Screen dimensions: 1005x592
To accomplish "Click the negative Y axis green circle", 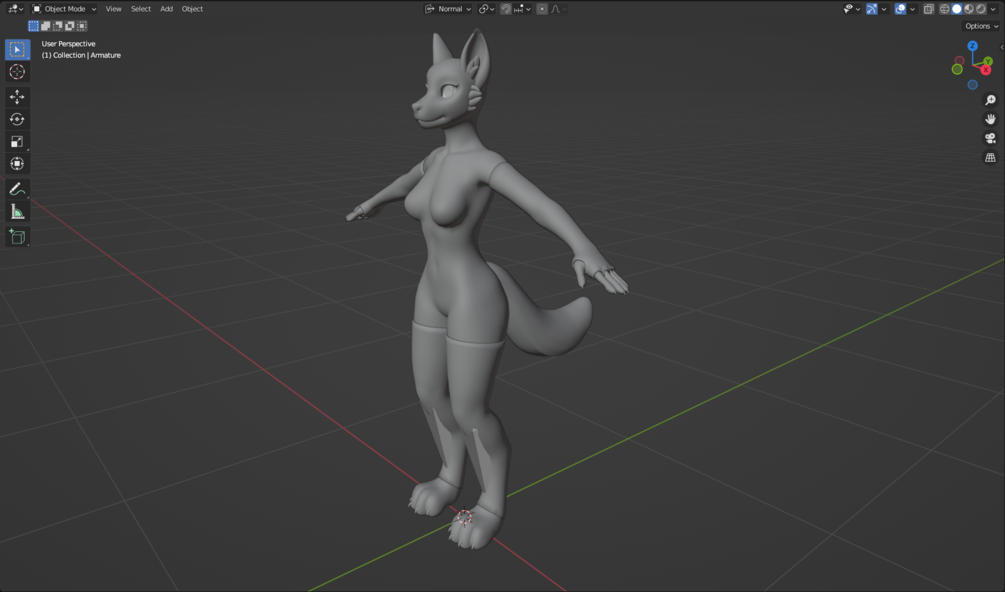I will tap(957, 69).
